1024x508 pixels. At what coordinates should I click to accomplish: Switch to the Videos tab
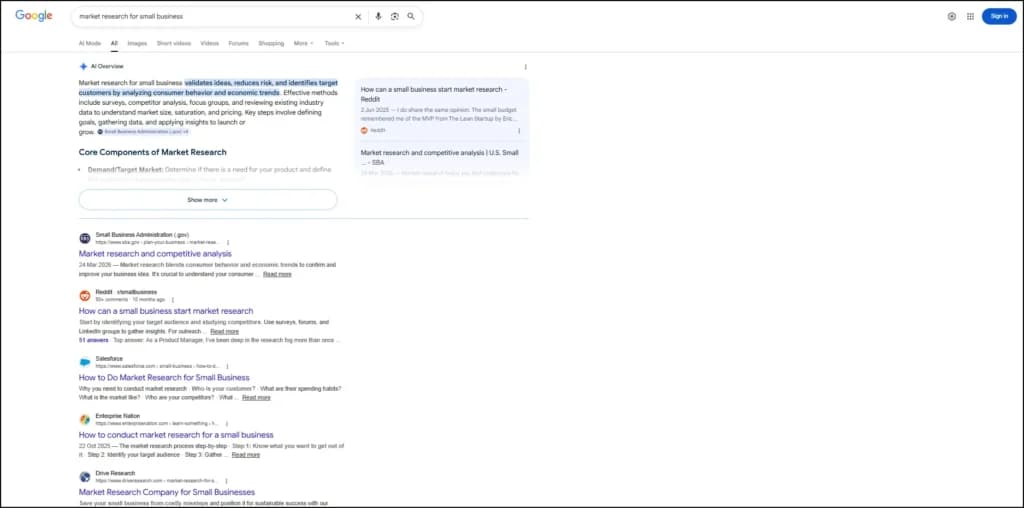click(x=210, y=43)
